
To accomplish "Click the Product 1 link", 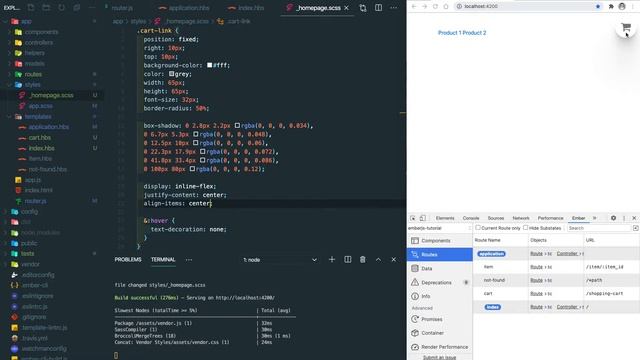I will tap(449, 33).
